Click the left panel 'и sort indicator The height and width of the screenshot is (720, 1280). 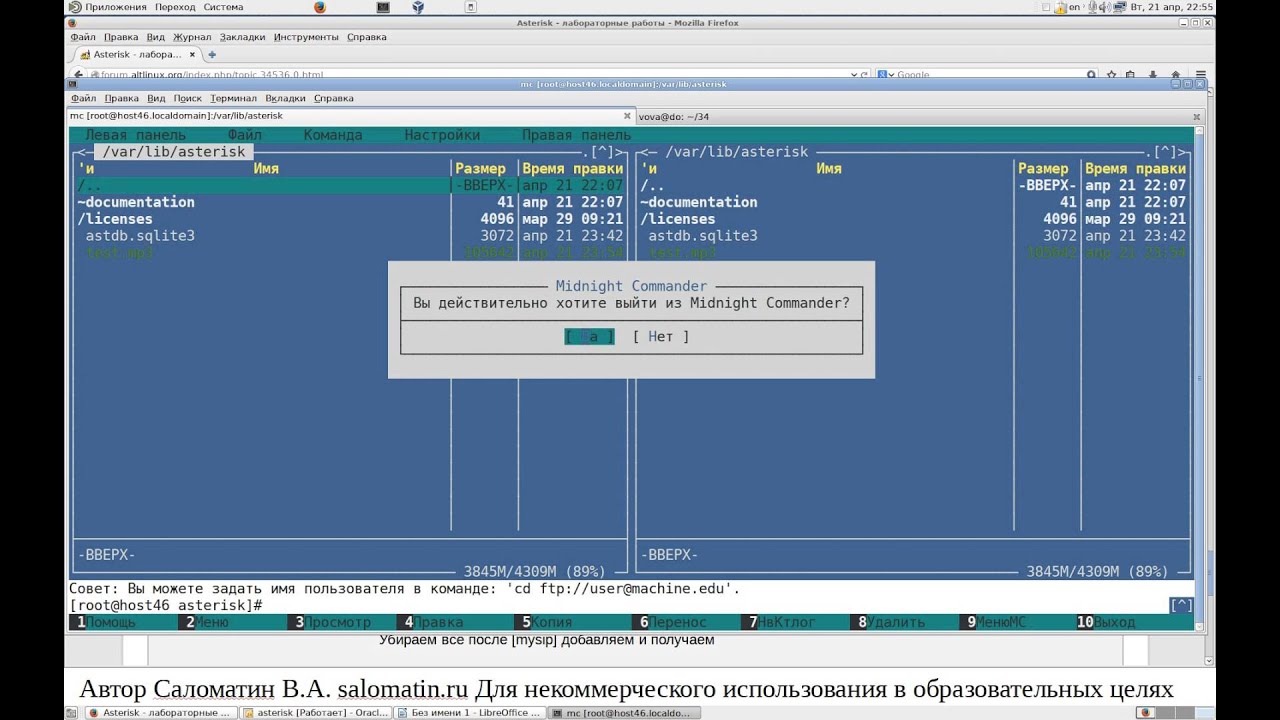click(86, 169)
